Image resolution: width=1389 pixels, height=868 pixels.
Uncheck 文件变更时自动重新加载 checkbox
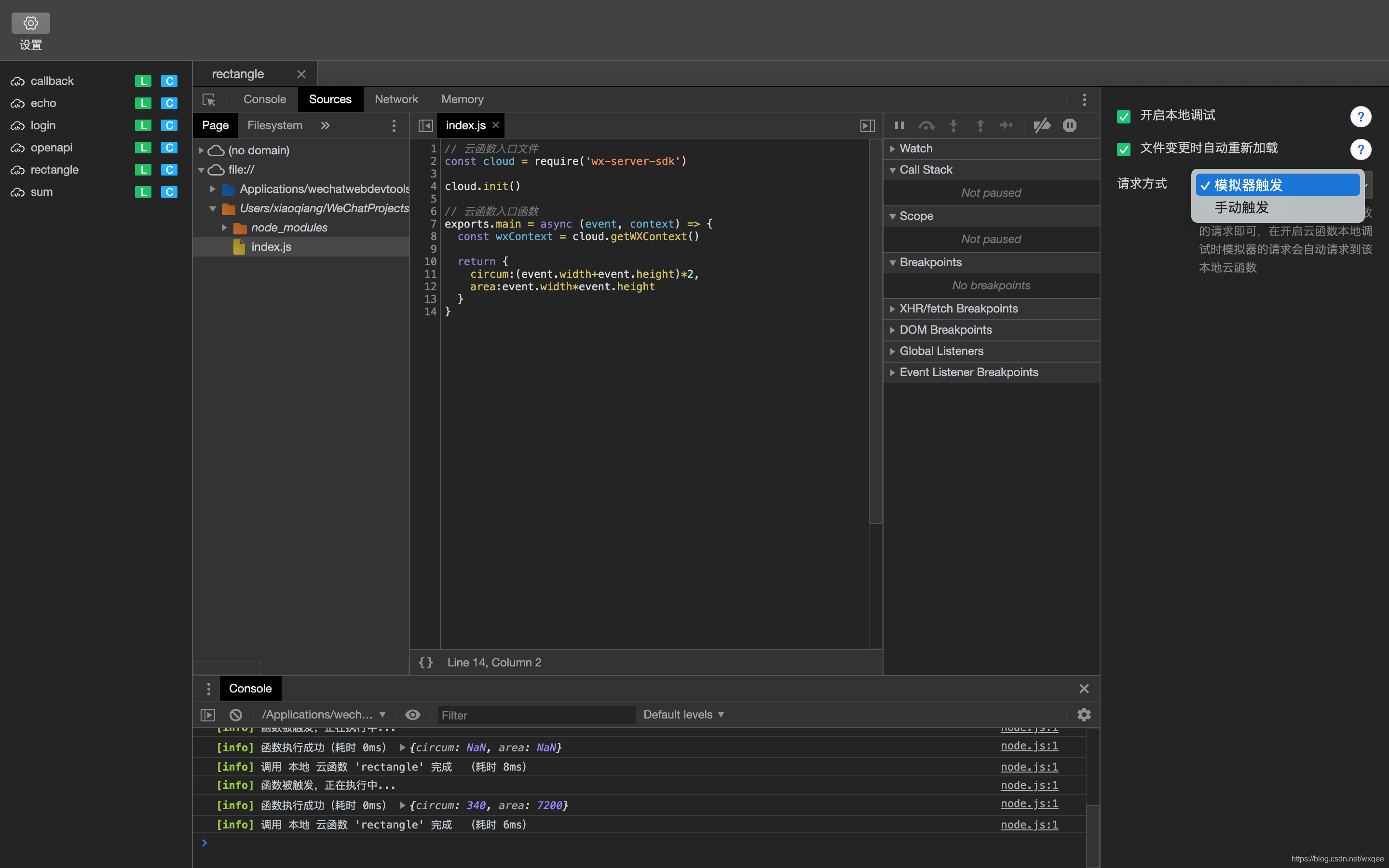[x=1123, y=149]
